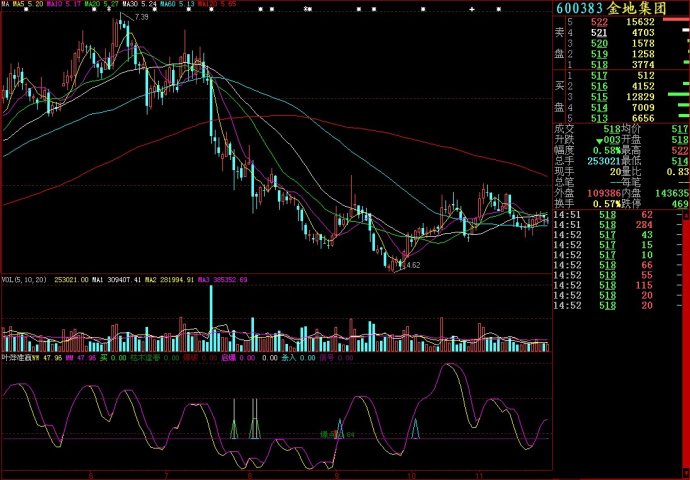690x480 pixels.
Task: Click the 14:51 trade with volume 284
Action: click(x=617, y=225)
